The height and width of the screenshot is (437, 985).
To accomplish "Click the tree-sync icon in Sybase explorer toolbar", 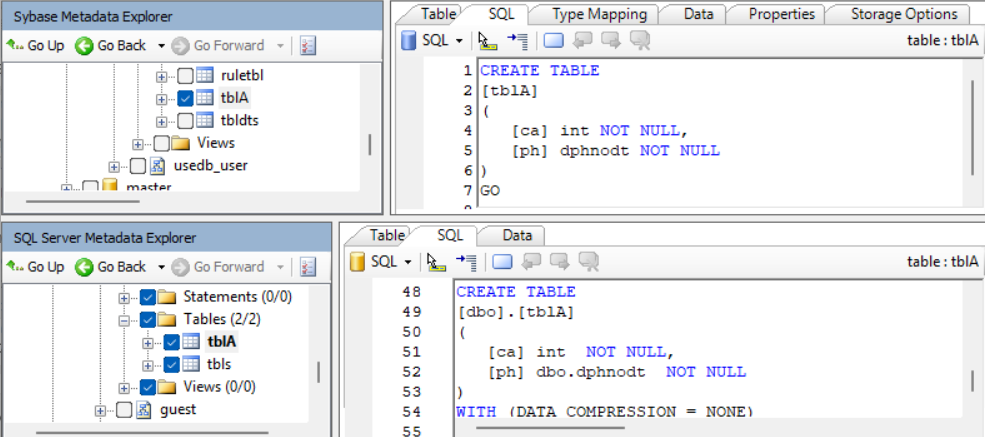I will [307, 46].
